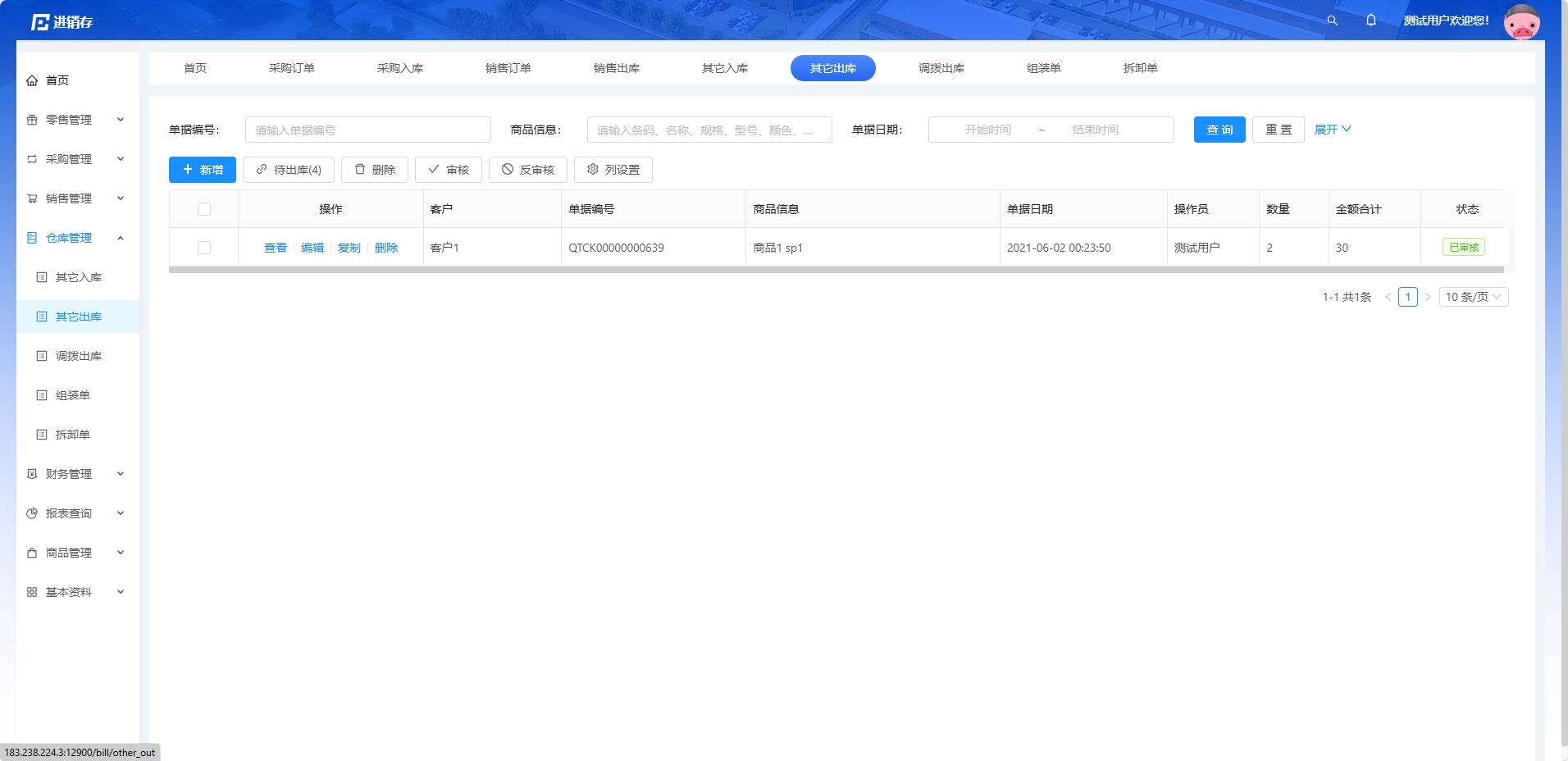Click the 零售管理 gift icon
Viewport: 1568px width, 761px height.
pos(32,120)
